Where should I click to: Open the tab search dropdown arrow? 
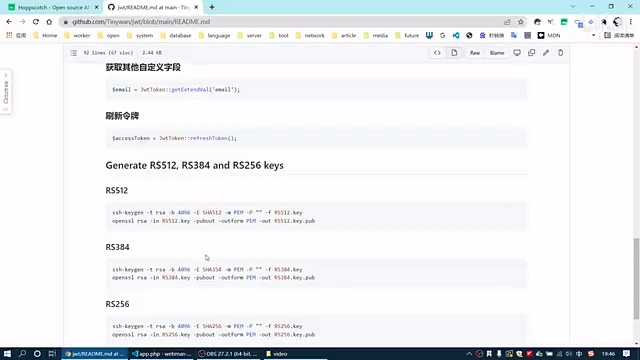pos(573,7)
